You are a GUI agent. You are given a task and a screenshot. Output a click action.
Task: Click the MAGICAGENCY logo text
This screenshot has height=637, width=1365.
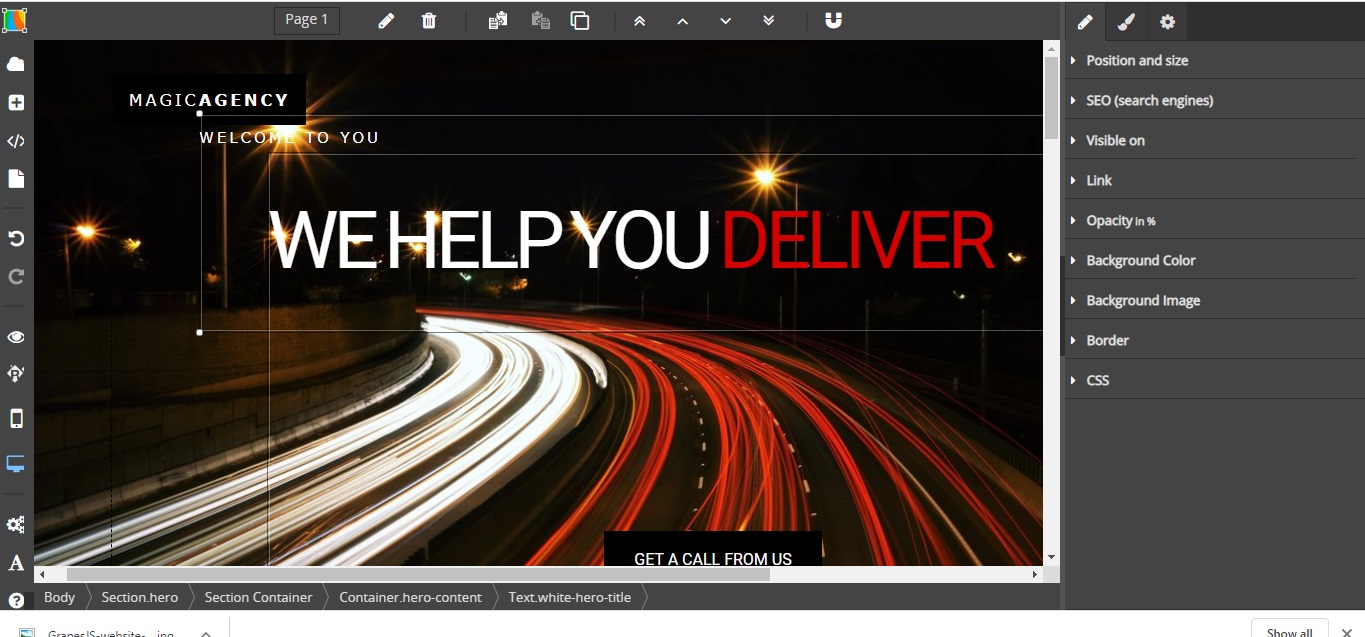tap(209, 100)
